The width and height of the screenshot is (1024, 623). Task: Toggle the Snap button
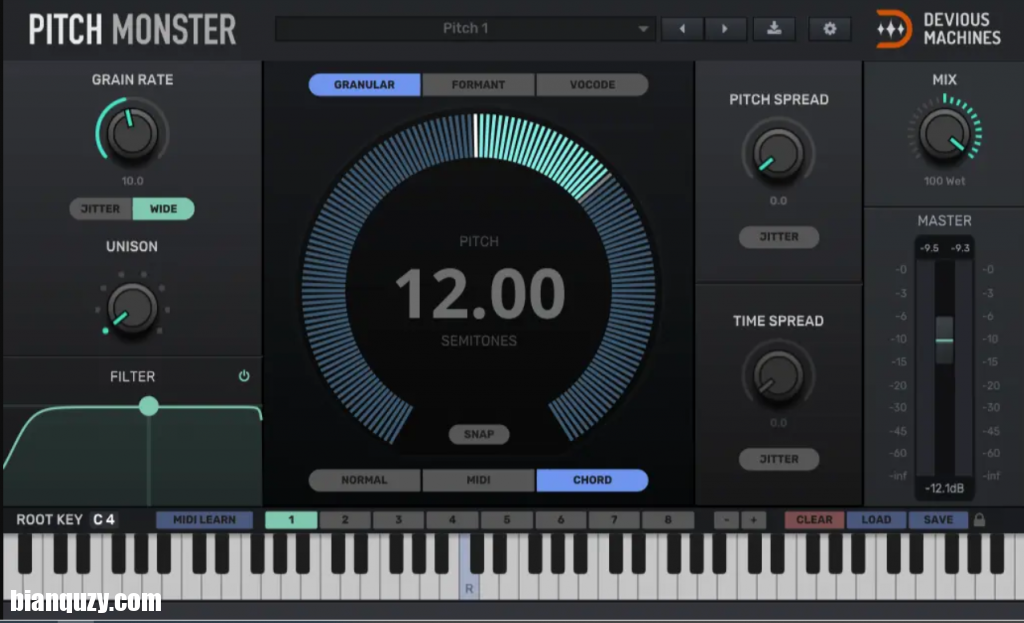pyautogui.click(x=479, y=434)
